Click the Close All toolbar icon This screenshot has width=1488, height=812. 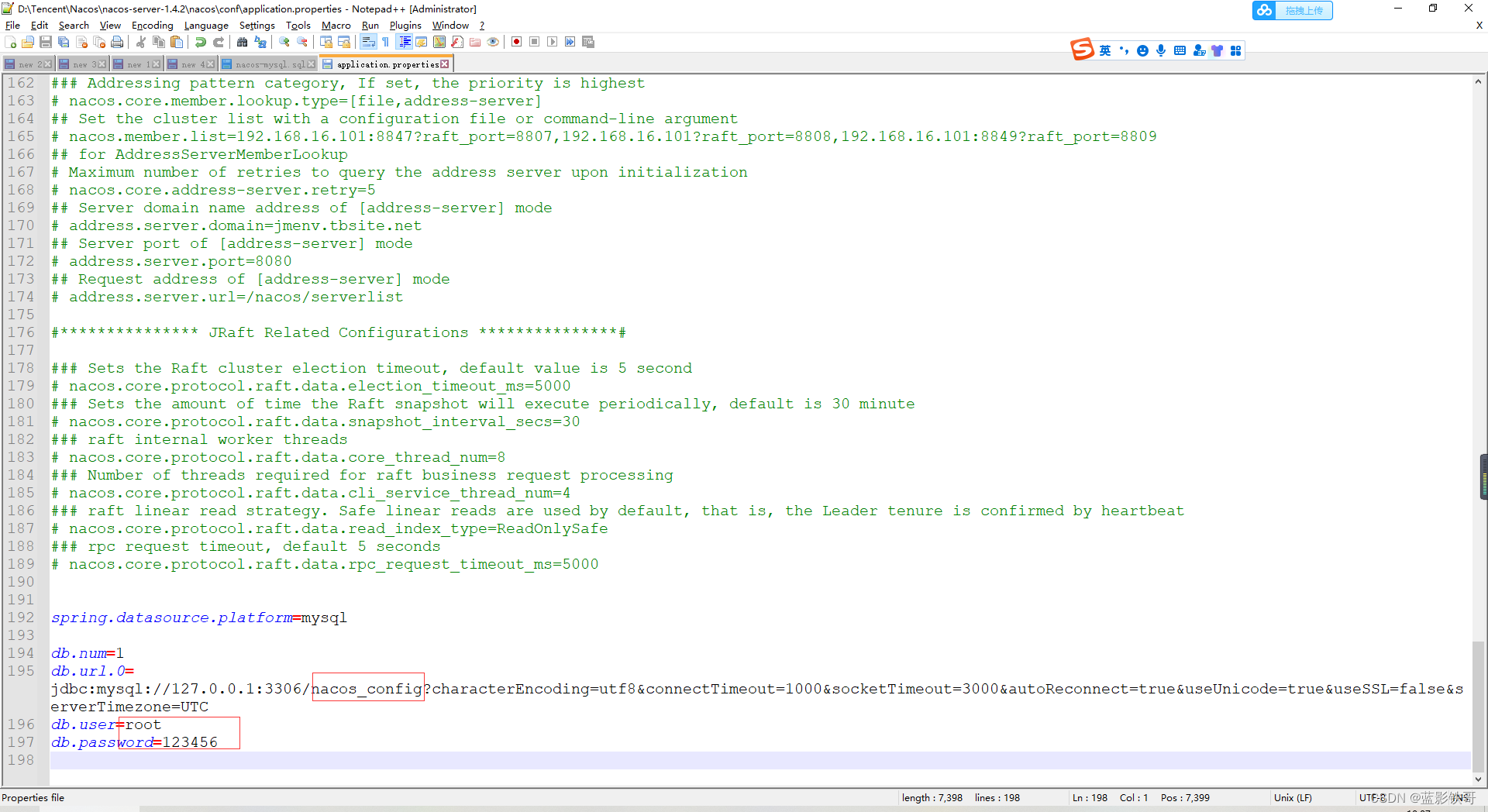99,42
